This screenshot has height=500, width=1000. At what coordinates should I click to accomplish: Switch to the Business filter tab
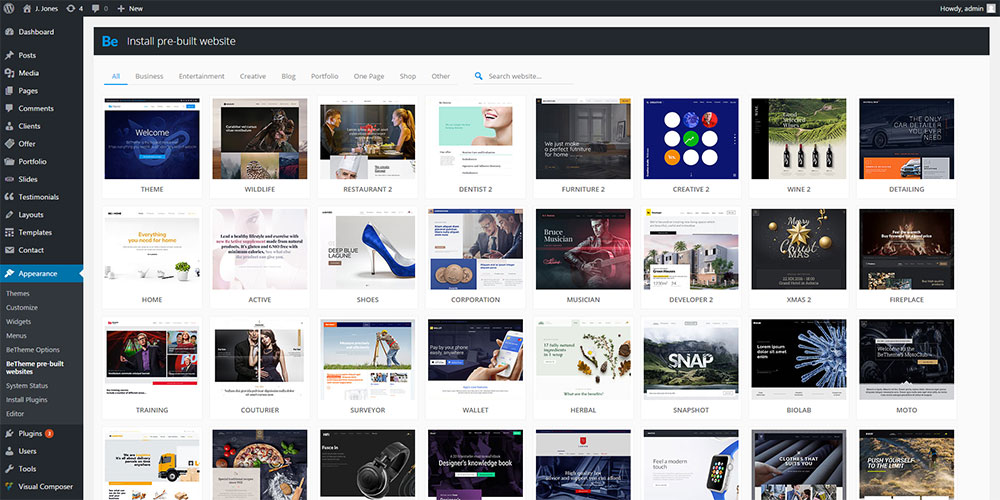click(149, 76)
